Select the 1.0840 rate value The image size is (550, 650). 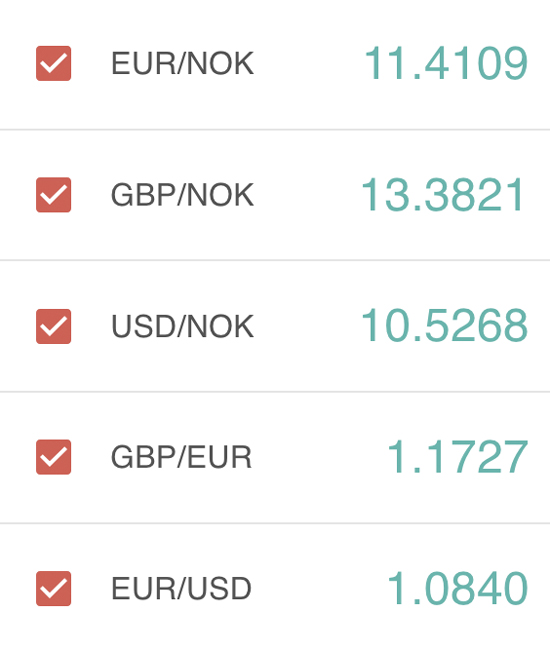(458, 588)
